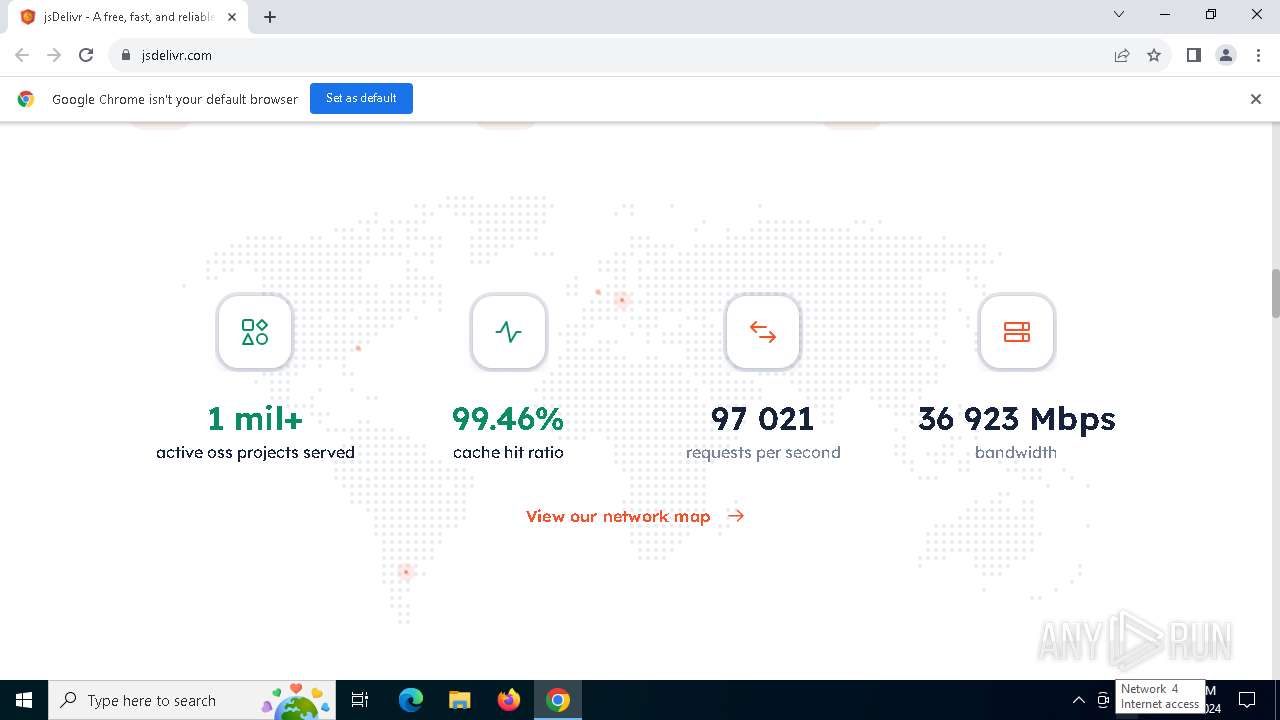
Task: Click the 97 021 requests value
Action: pyautogui.click(x=763, y=418)
